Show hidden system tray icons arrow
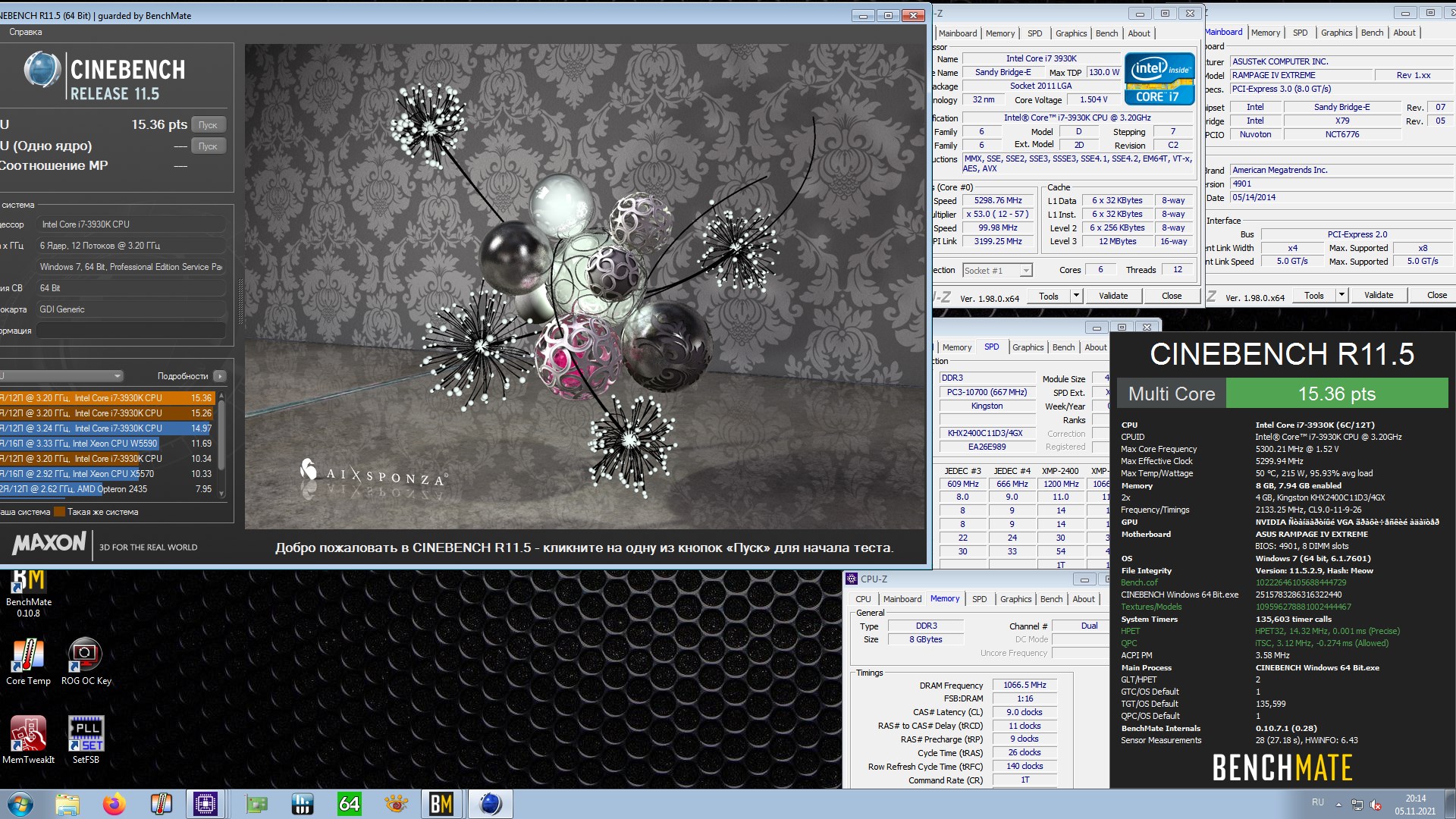 click(x=1338, y=805)
